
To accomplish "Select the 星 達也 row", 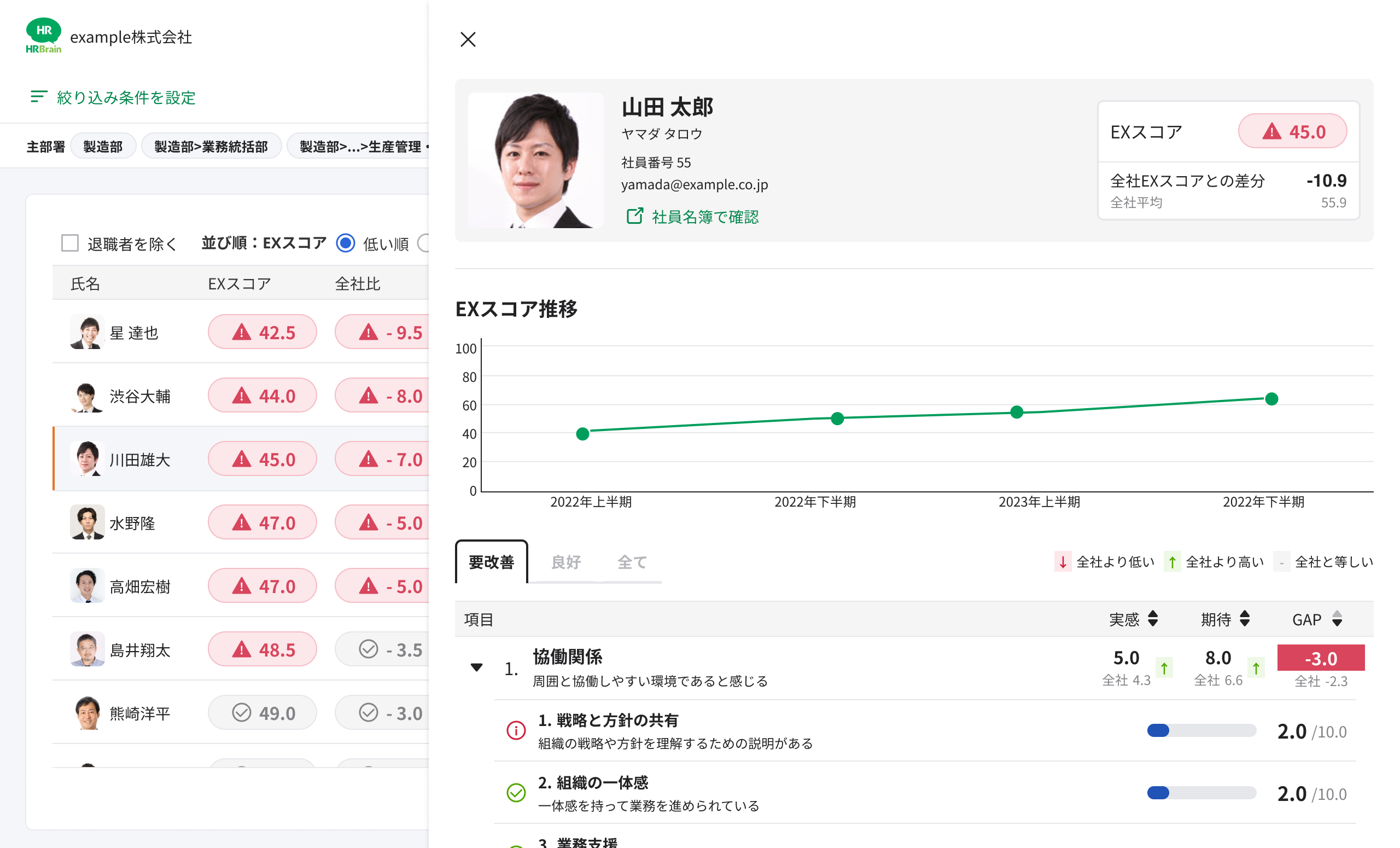I will pyautogui.click(x=240, y=332).
